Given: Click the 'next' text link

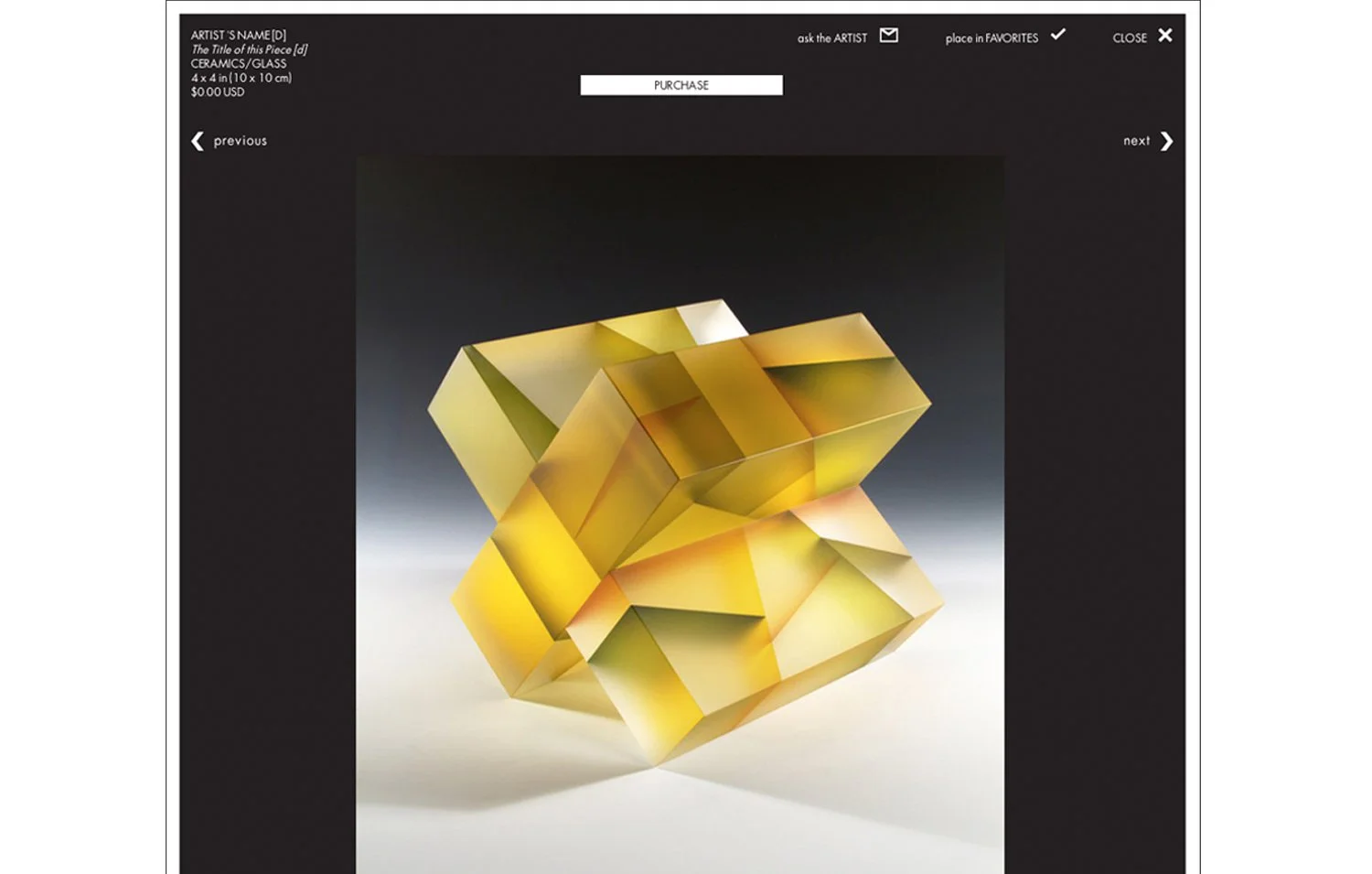Looking at the screenshot, I should tap(1137, 141).
